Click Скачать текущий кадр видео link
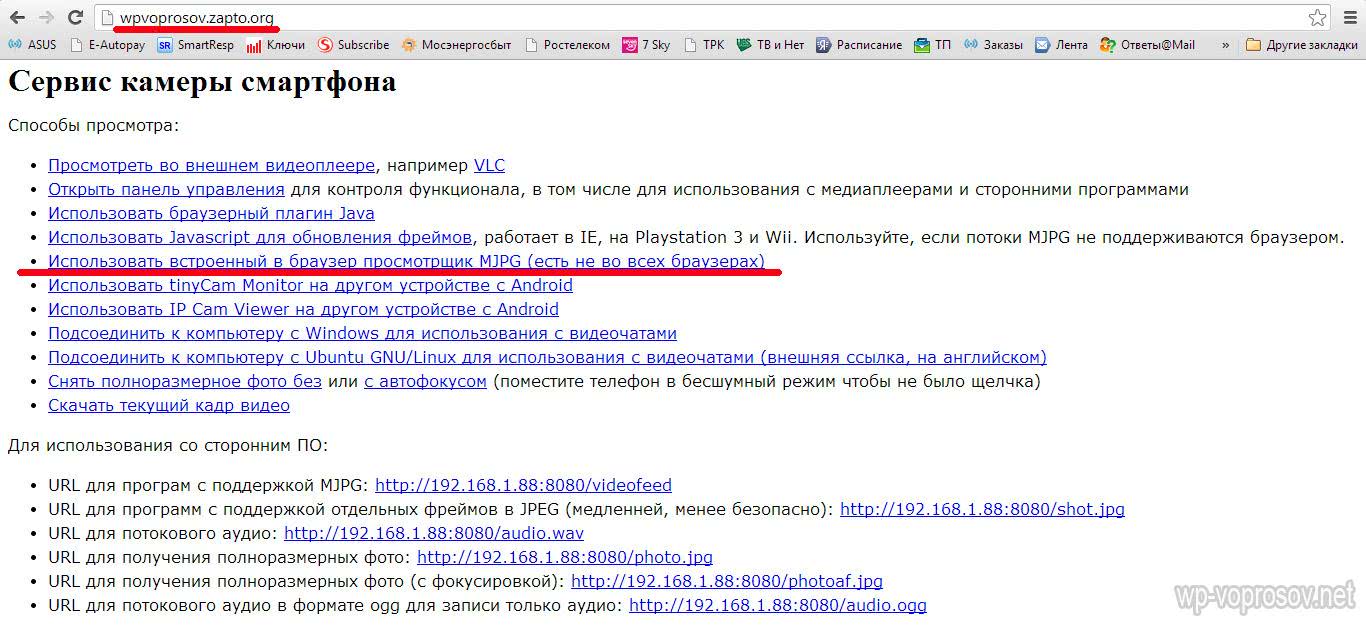The width and height of the screenshot is (1366, 626). pos(169,406)
